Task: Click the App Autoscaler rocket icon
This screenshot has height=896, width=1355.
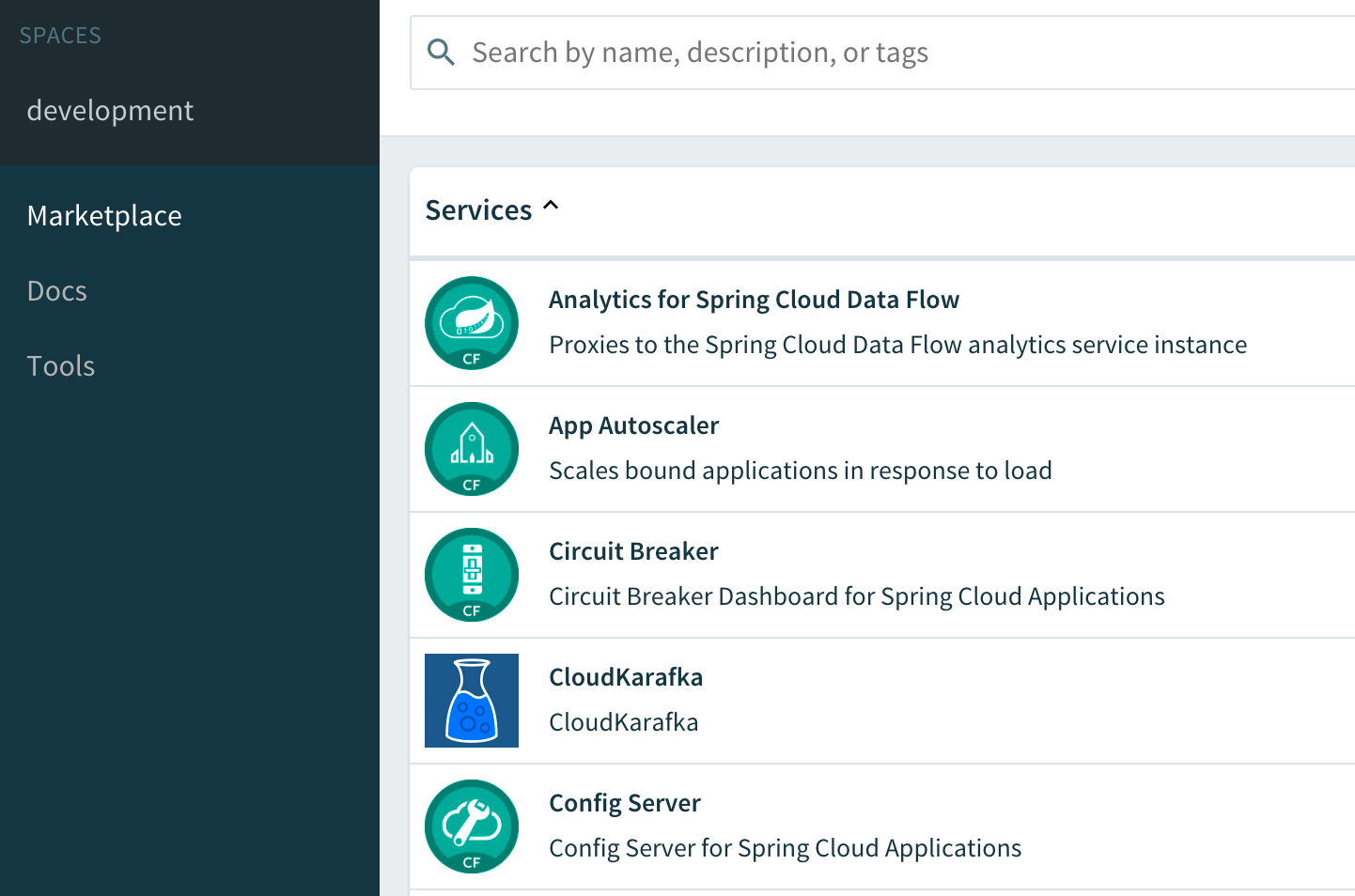Action: [x=471, y=449]
